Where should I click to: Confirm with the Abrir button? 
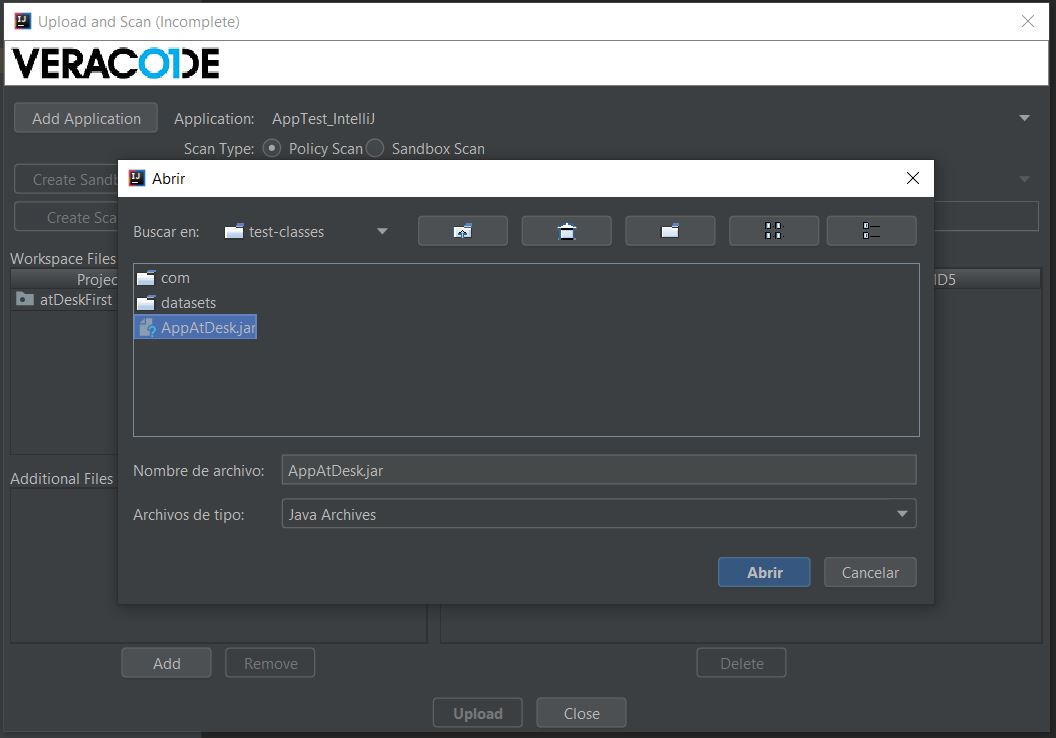(764, 572)
